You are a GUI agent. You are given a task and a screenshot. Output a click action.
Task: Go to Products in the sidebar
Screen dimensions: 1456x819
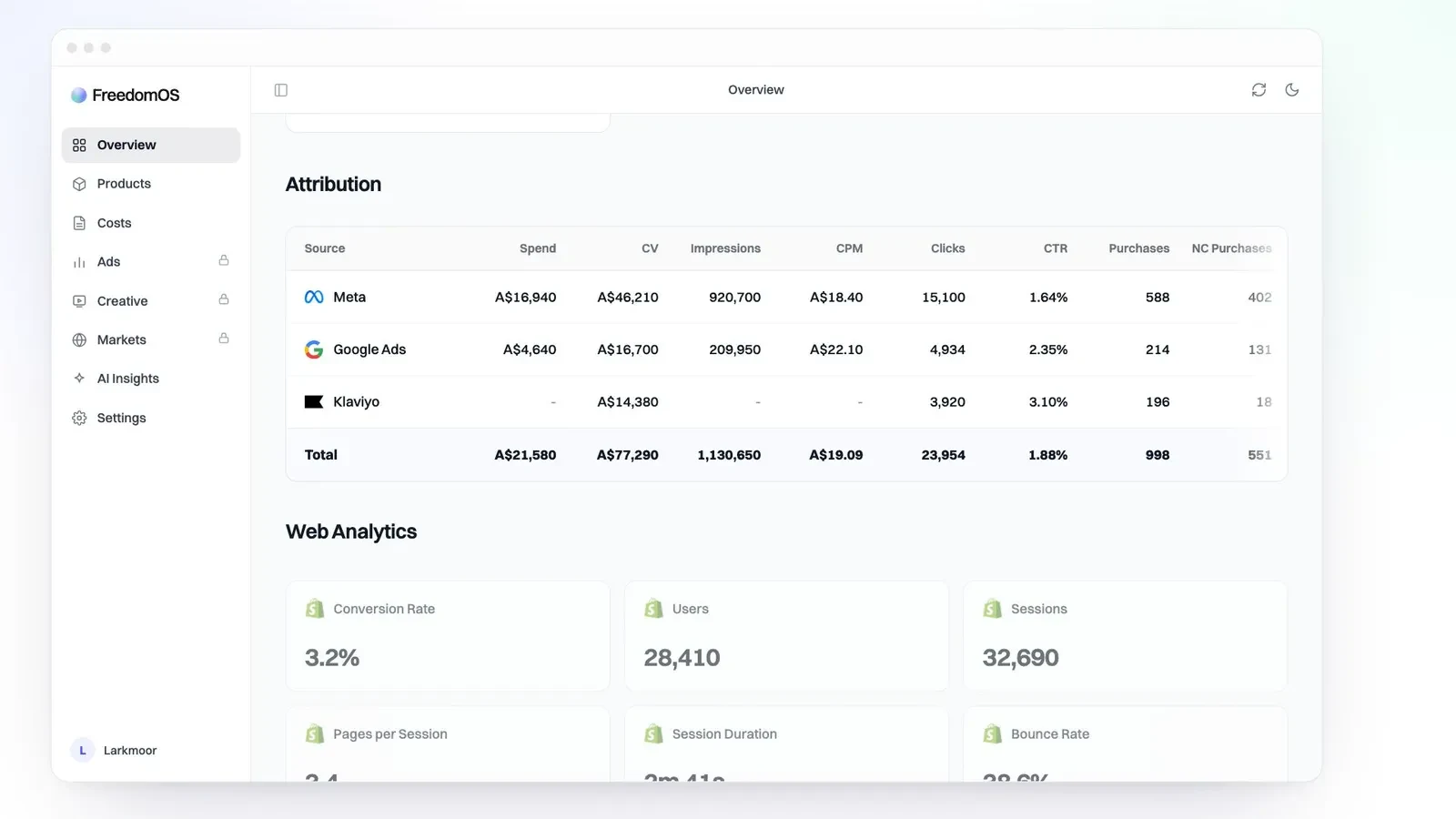coord(151,184)
